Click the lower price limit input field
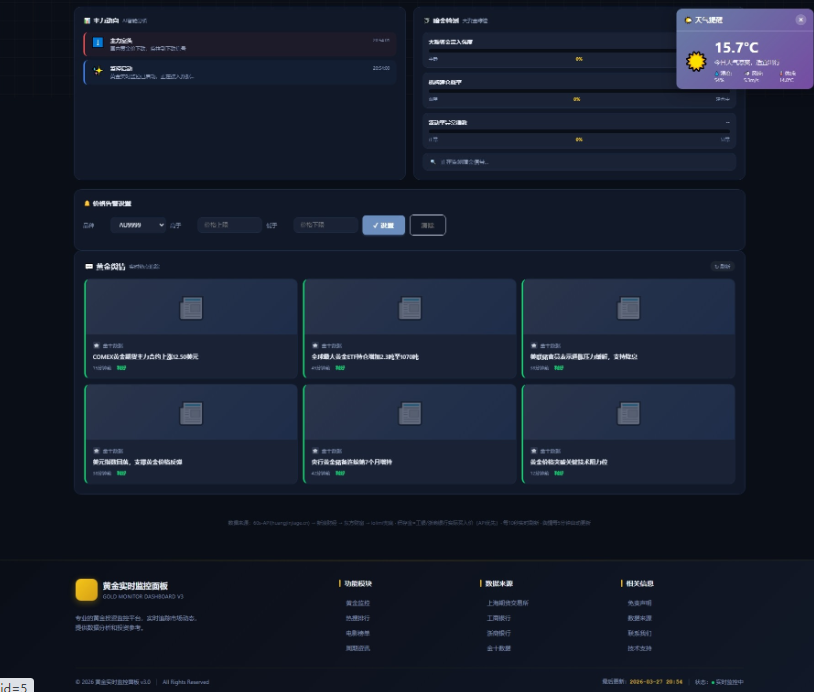 click(325, 226)
